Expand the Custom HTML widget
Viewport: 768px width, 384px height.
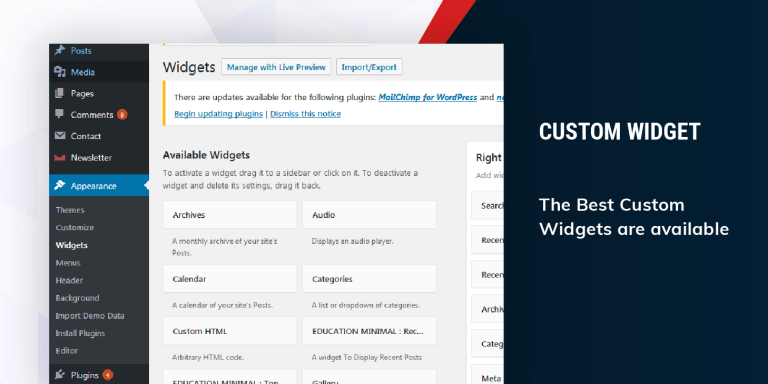click(230, 331)
